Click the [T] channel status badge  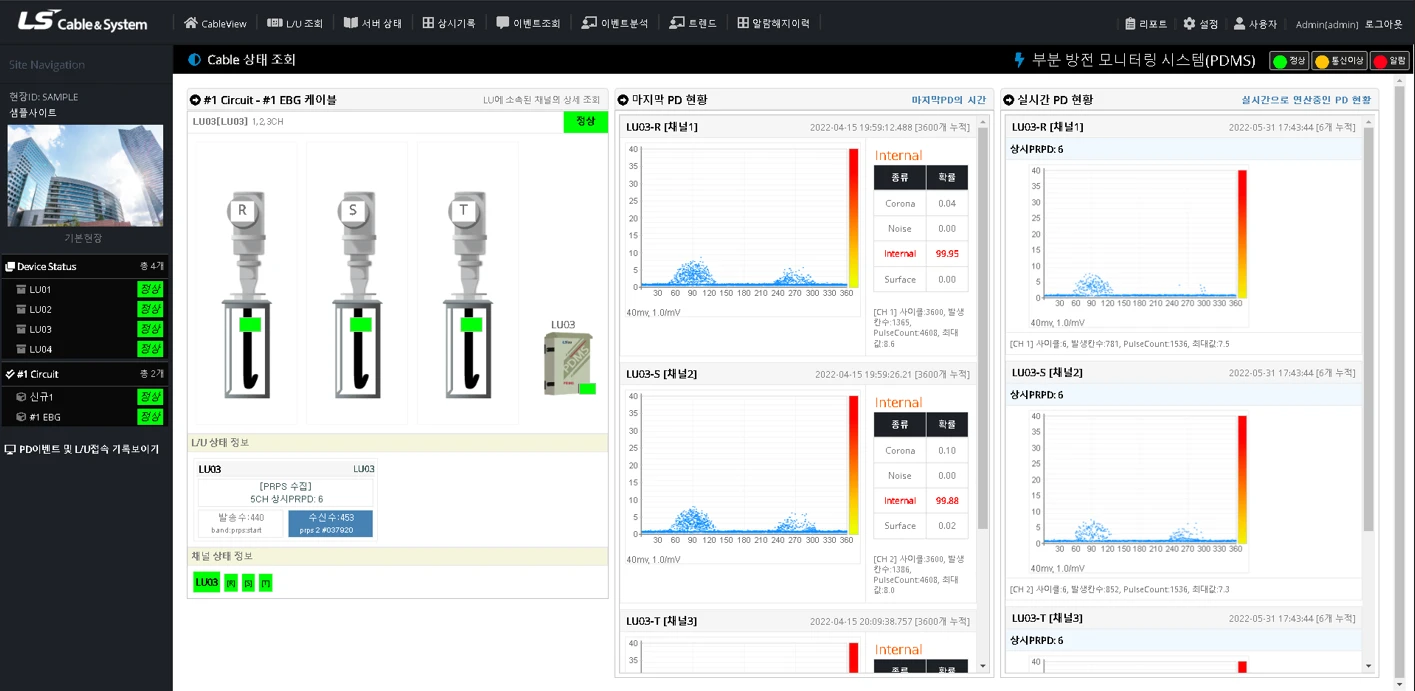[265, 583]
